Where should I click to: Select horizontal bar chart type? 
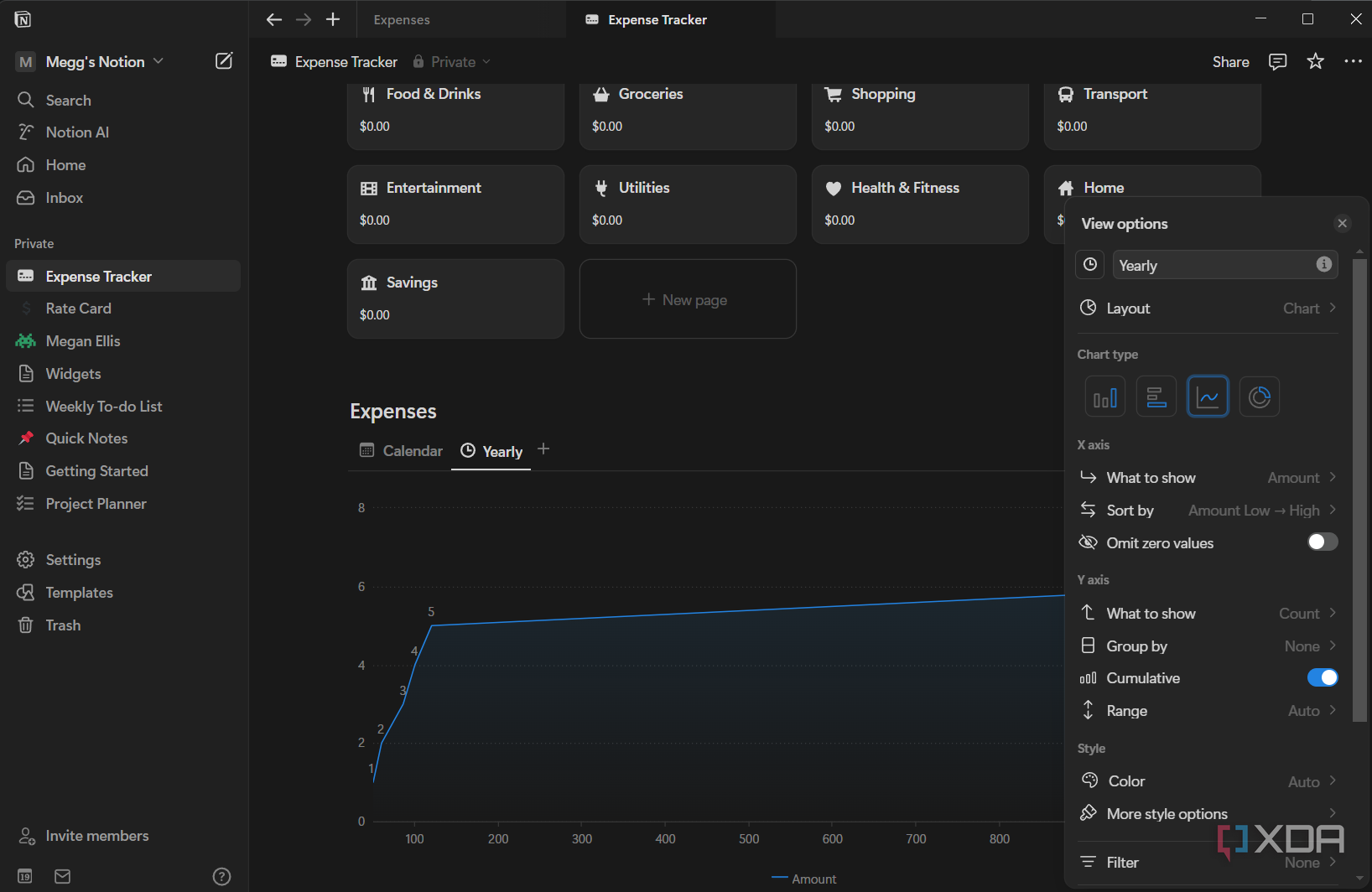point(1156,397)
